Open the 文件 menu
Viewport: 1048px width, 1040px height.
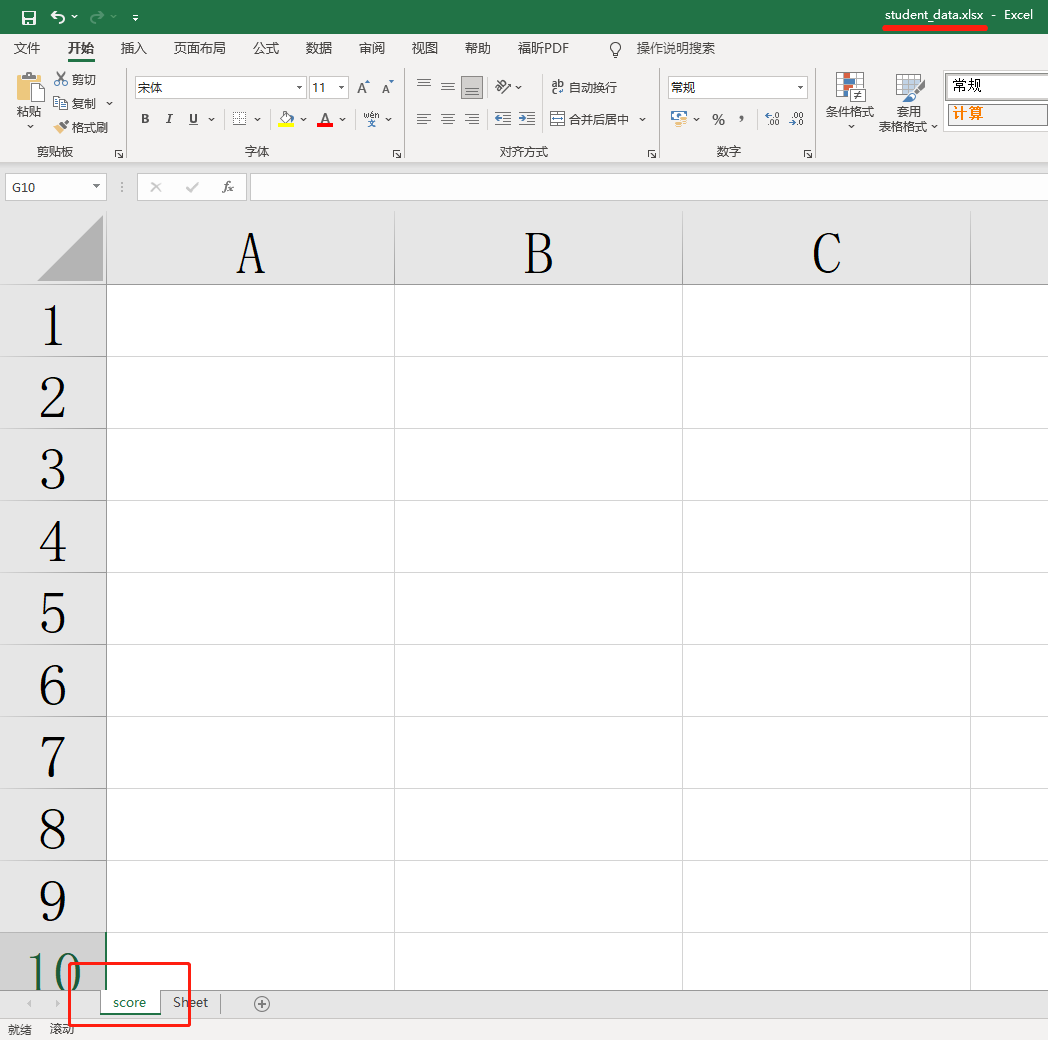coord(27,48)
